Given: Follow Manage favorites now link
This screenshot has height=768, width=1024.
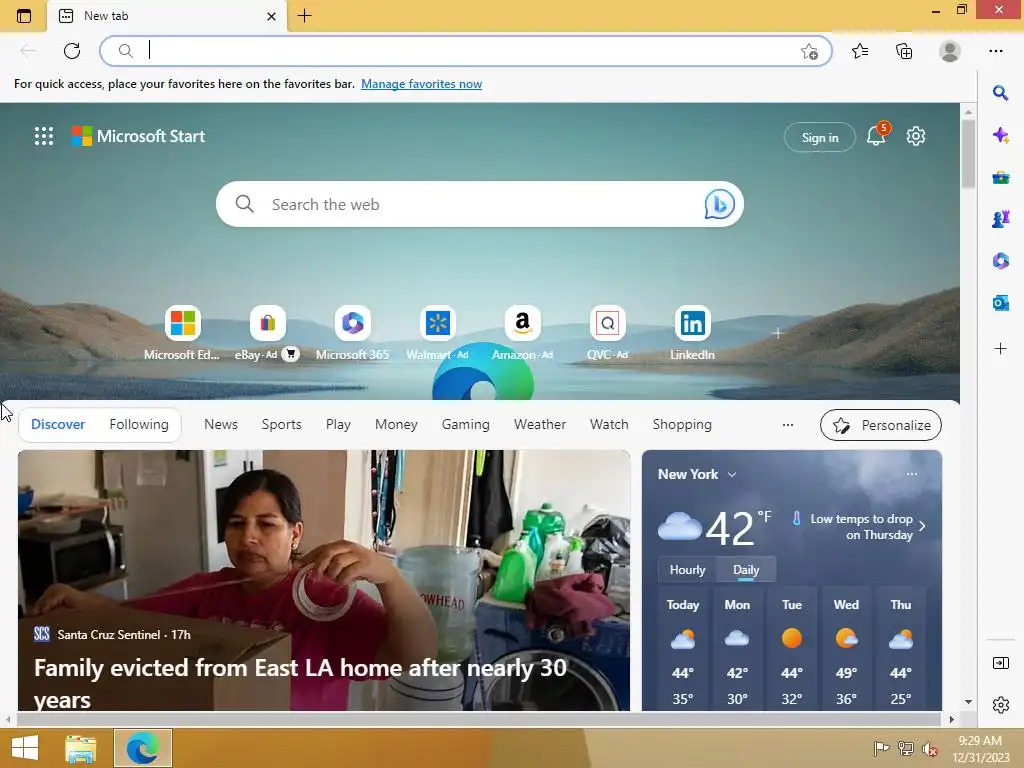Looking at the screenshot, I should 421,84.
